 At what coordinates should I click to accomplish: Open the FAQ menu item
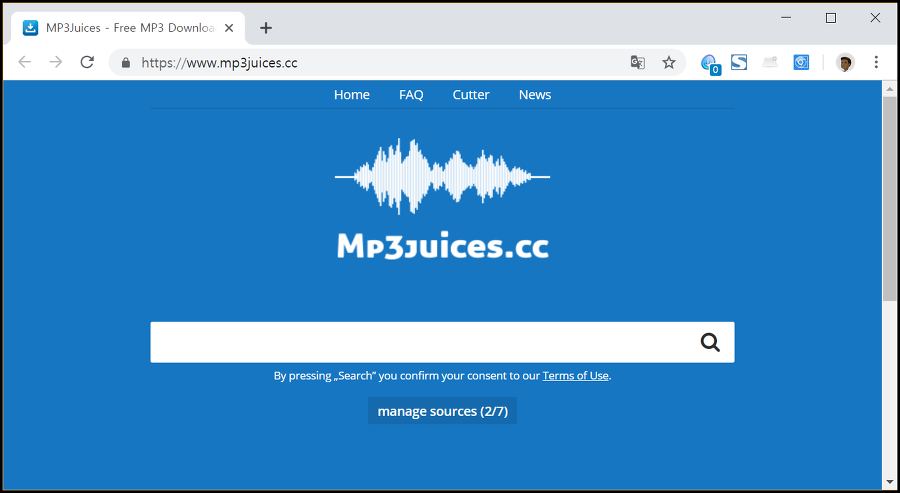411,95
